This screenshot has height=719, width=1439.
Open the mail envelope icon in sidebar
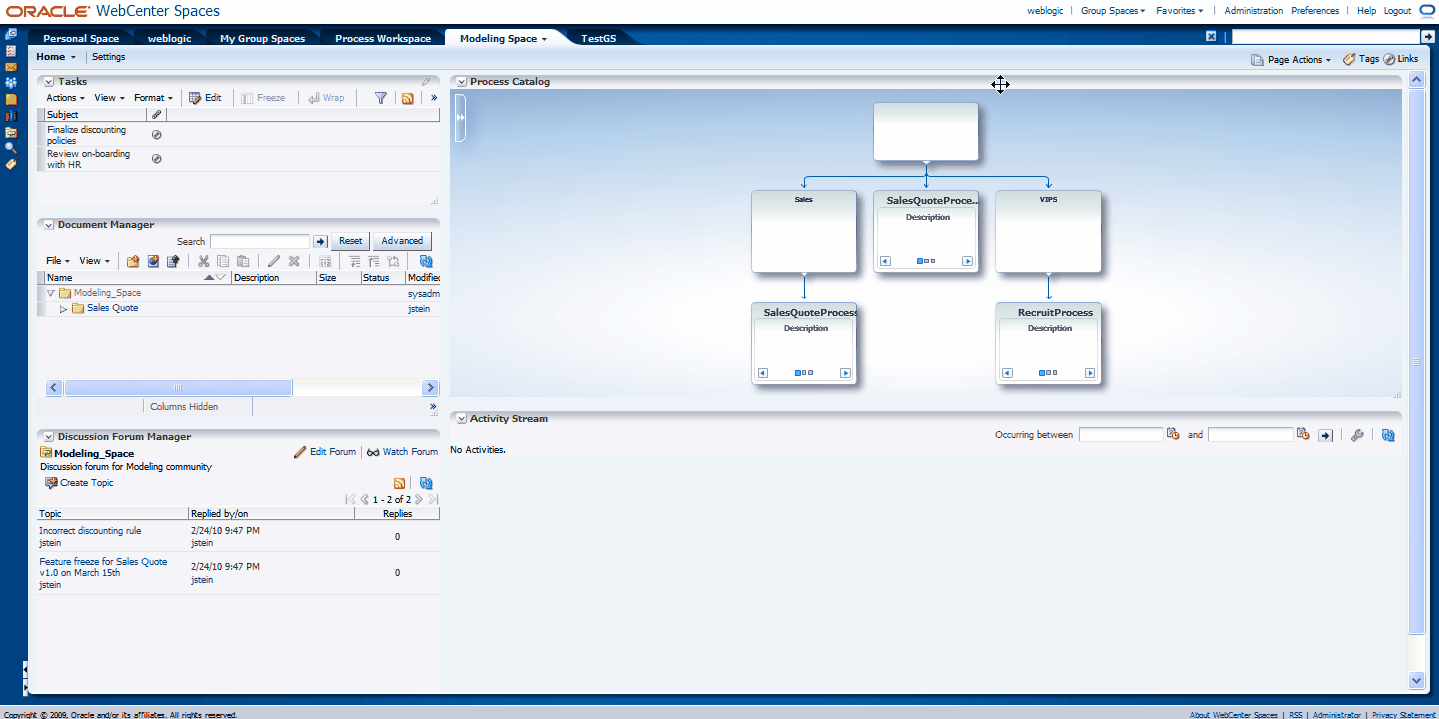pos(11,67)
